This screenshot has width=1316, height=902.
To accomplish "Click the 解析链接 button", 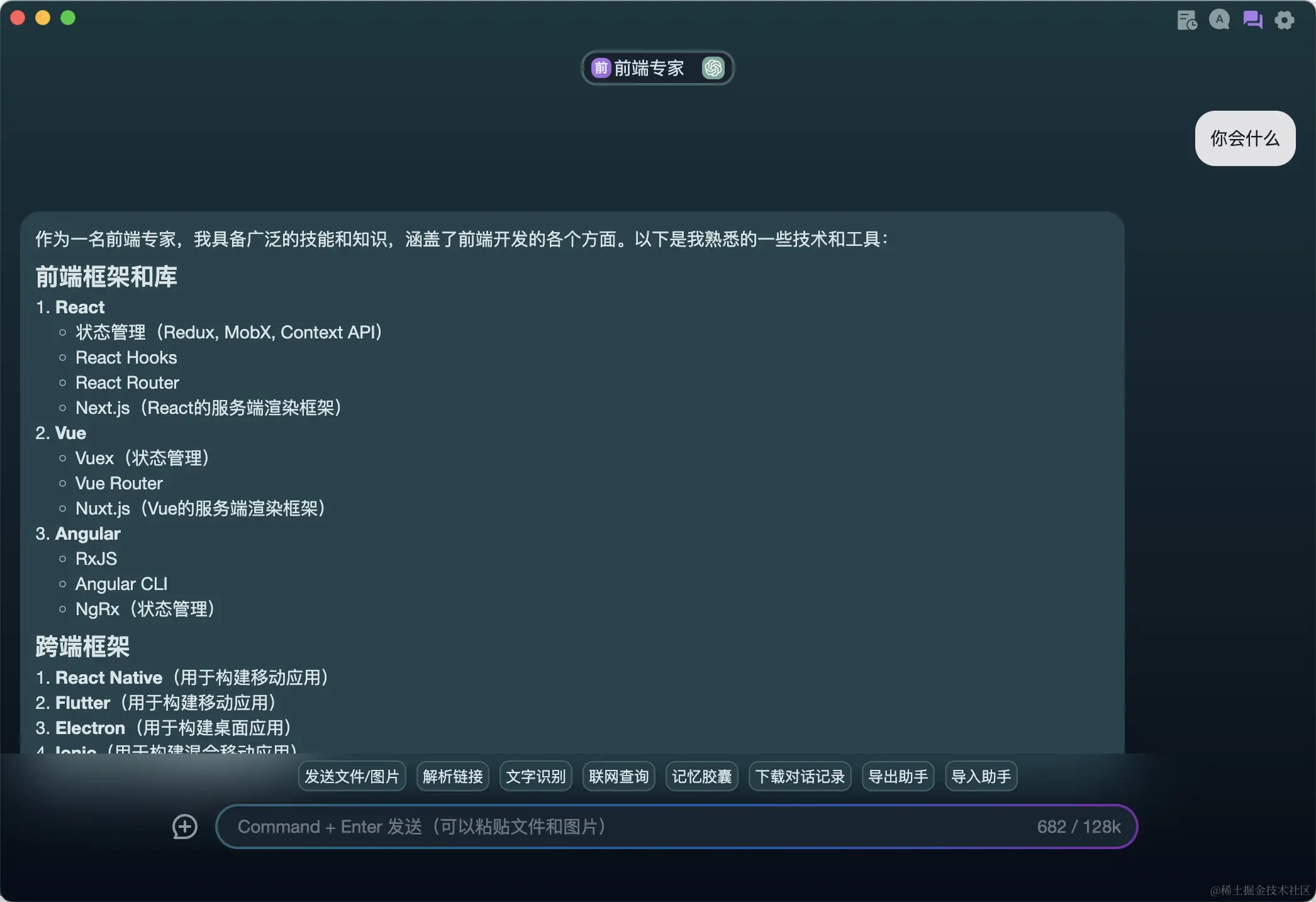I will pos(452,776).
